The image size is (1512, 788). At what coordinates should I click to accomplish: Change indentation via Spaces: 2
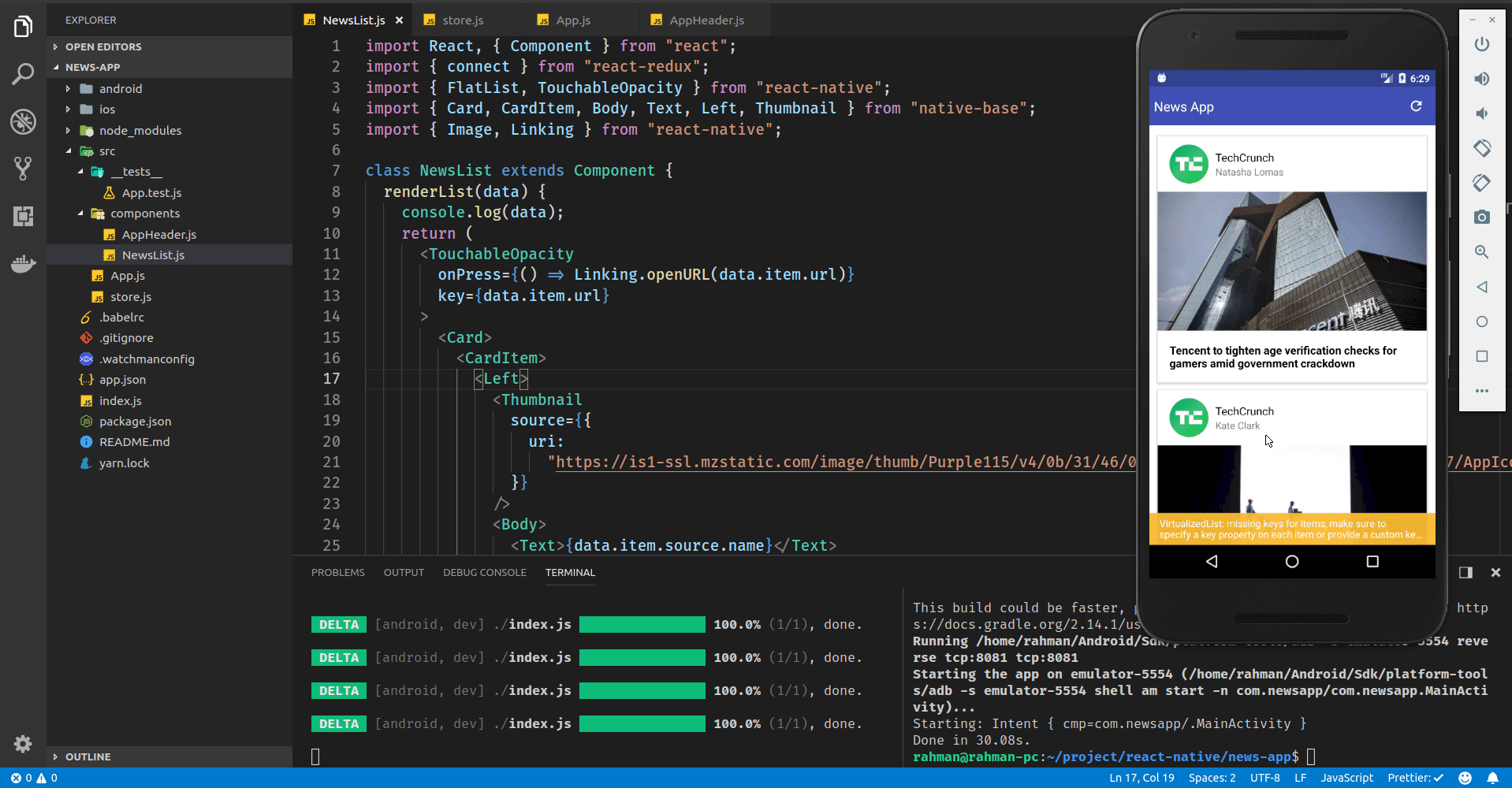click(1212, 778)
